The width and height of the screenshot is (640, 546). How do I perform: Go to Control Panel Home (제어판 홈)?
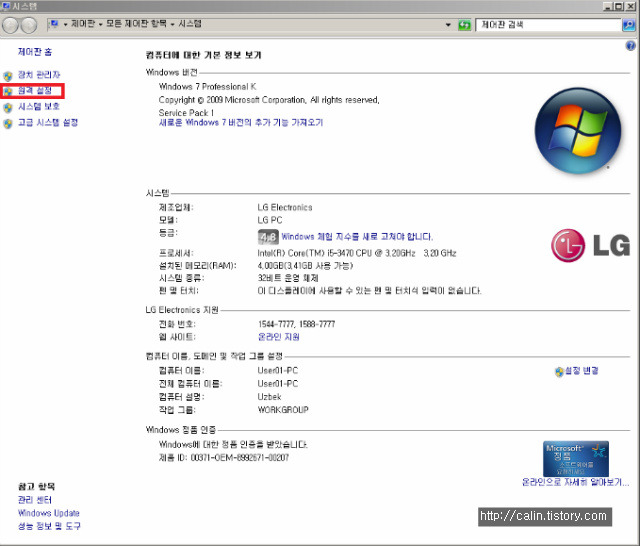point(35,52)
